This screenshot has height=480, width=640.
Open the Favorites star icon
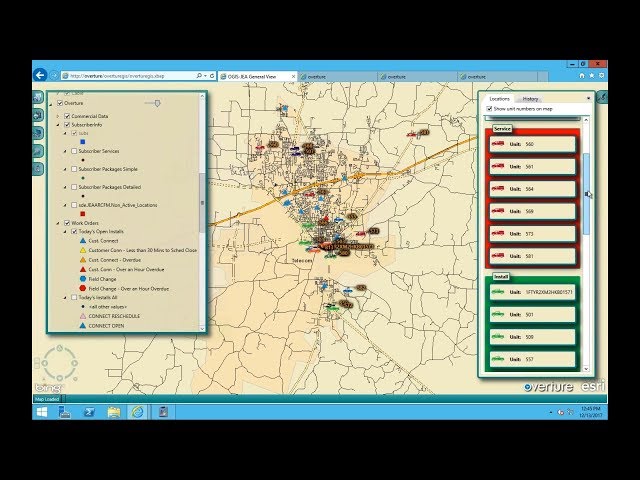(x=591, y=76)
